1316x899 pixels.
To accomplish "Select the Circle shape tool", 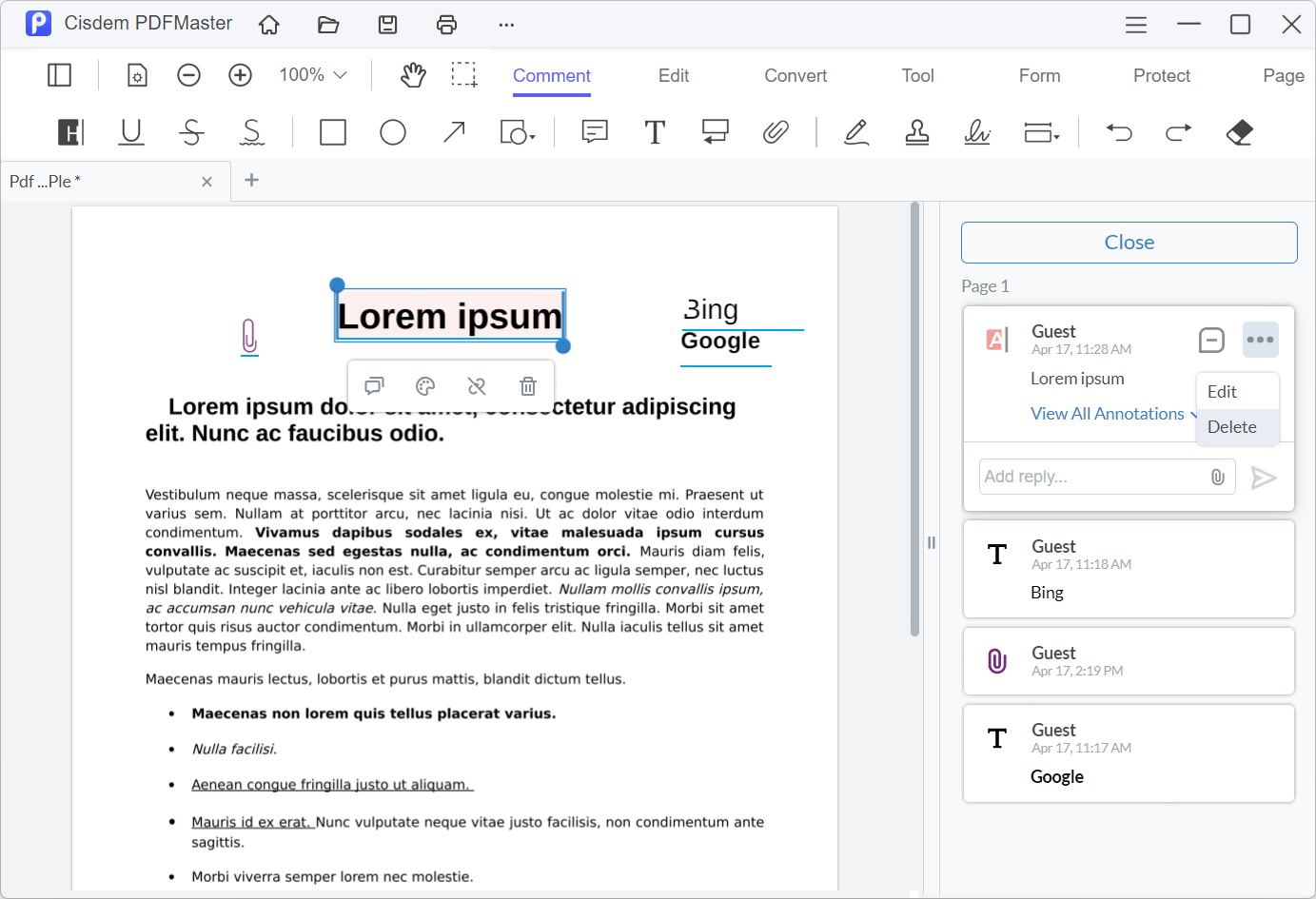I will click(x=393, y=132).
